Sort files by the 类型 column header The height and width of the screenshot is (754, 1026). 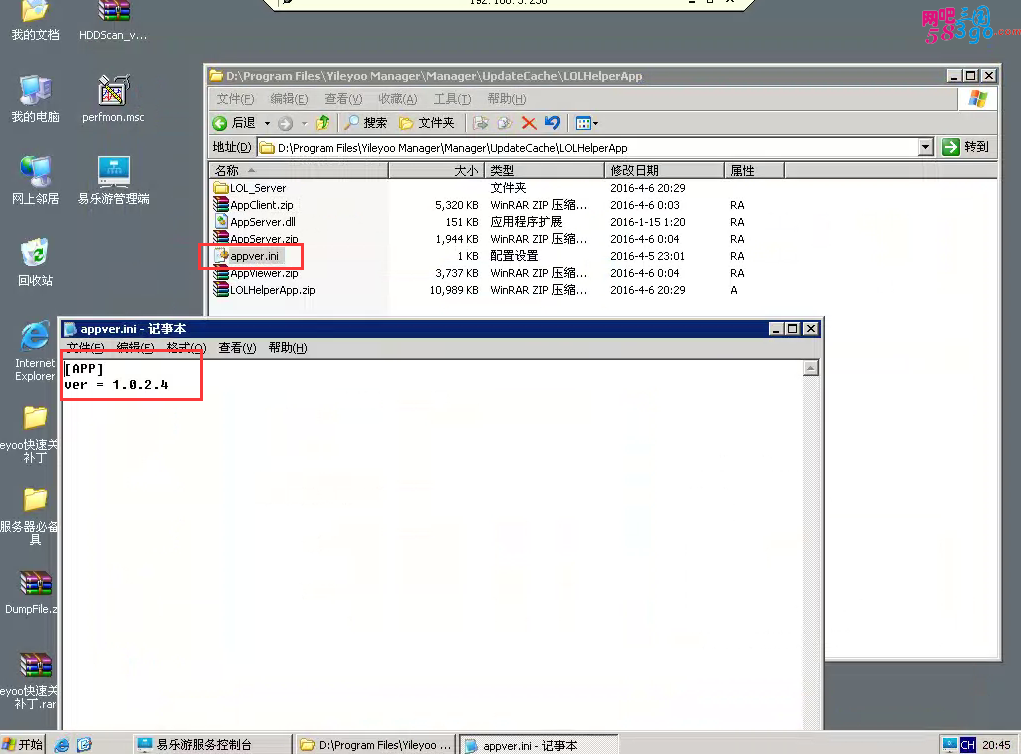click(x=544, y=171)
